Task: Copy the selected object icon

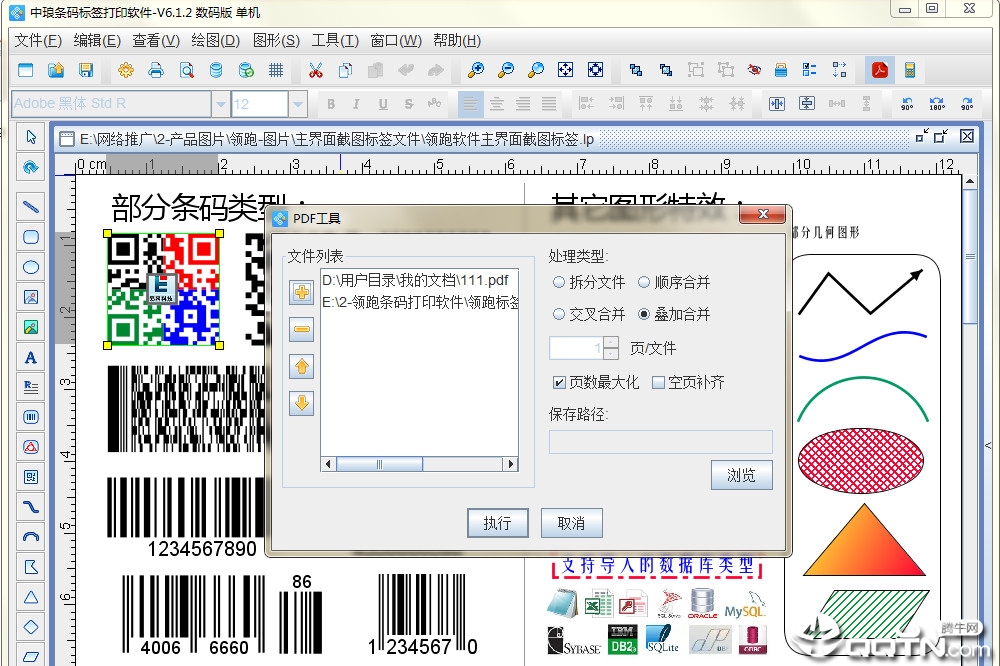Action: [x=346, y=70]
